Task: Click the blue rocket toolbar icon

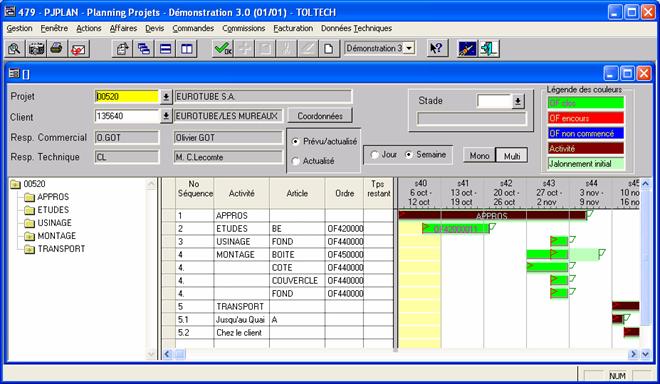Action: coord(467,49)
